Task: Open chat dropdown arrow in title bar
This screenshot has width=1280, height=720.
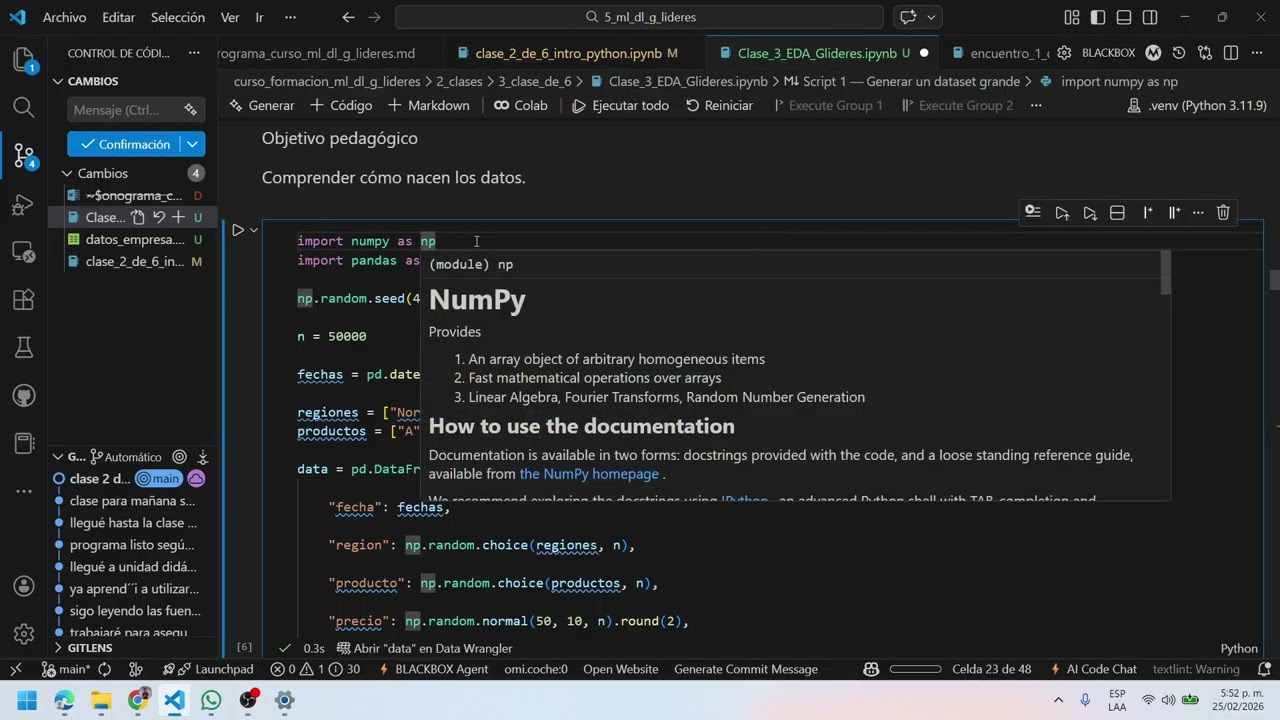Action: pos(932,17)
